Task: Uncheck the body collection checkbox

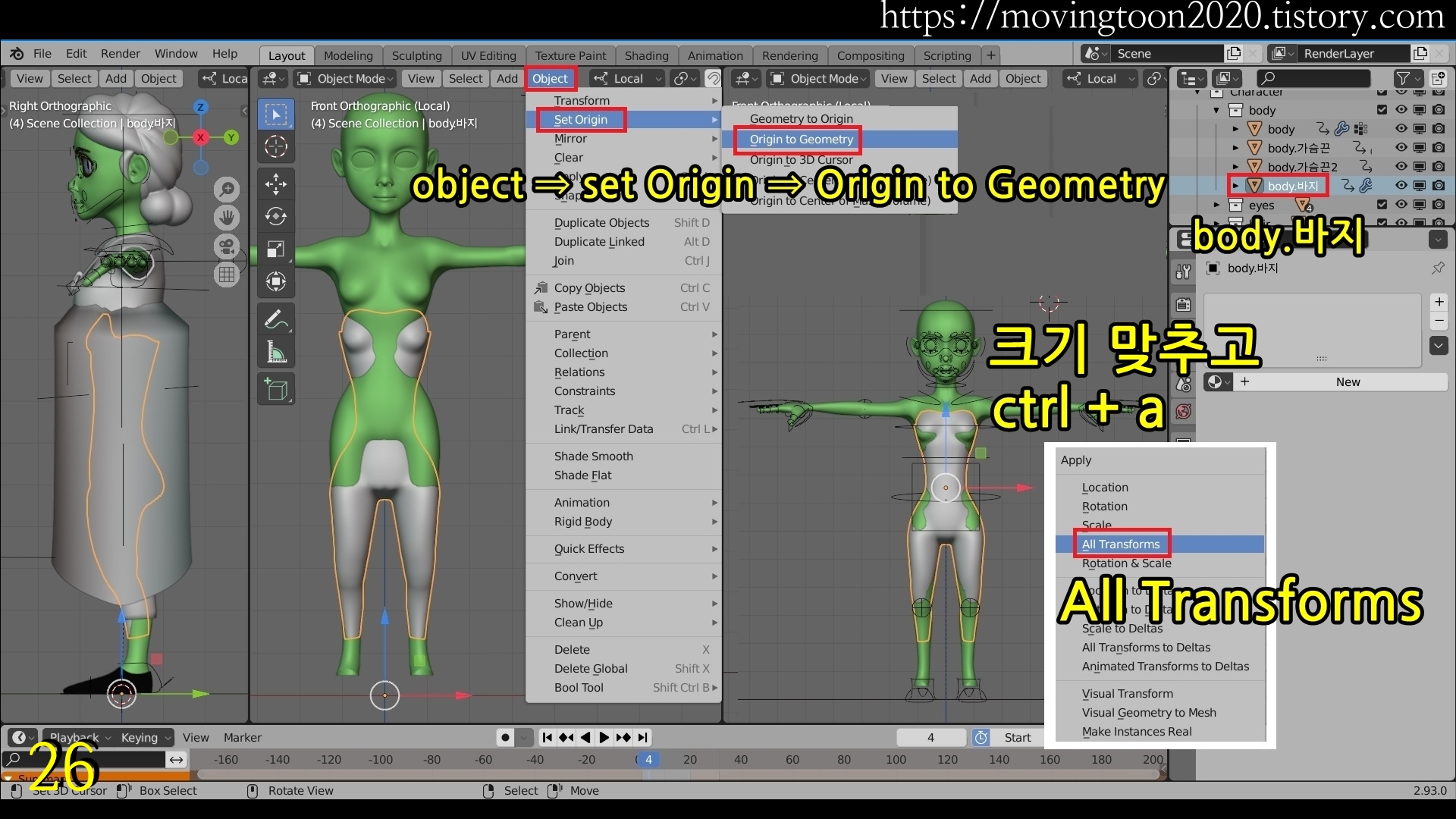Action: point(1382,110)
